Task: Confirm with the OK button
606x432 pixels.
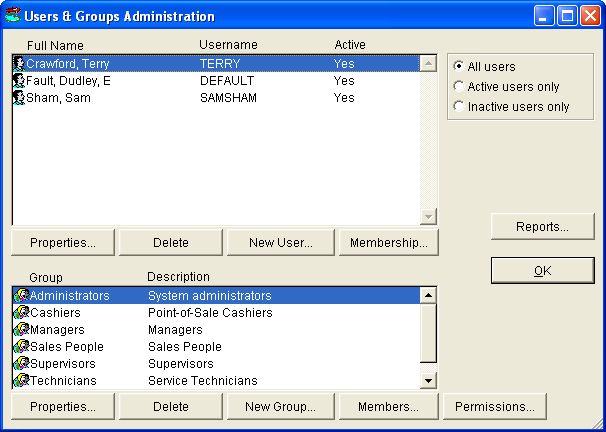Action: (543, 270)
